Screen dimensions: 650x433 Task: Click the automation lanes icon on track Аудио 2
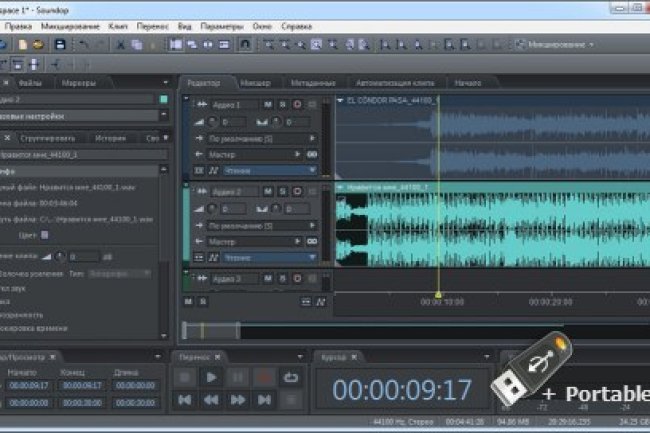coord(199,257)
